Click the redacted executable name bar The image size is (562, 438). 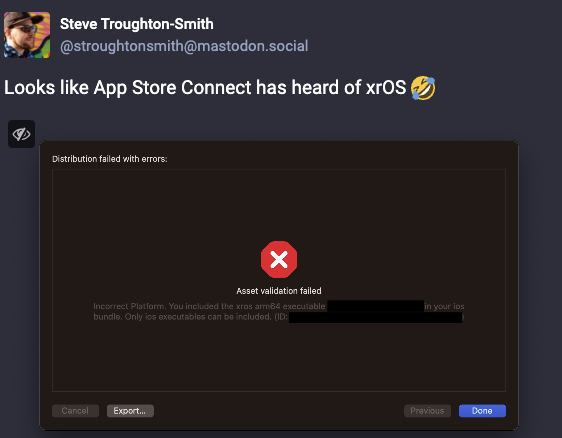(x=375, y=306)
